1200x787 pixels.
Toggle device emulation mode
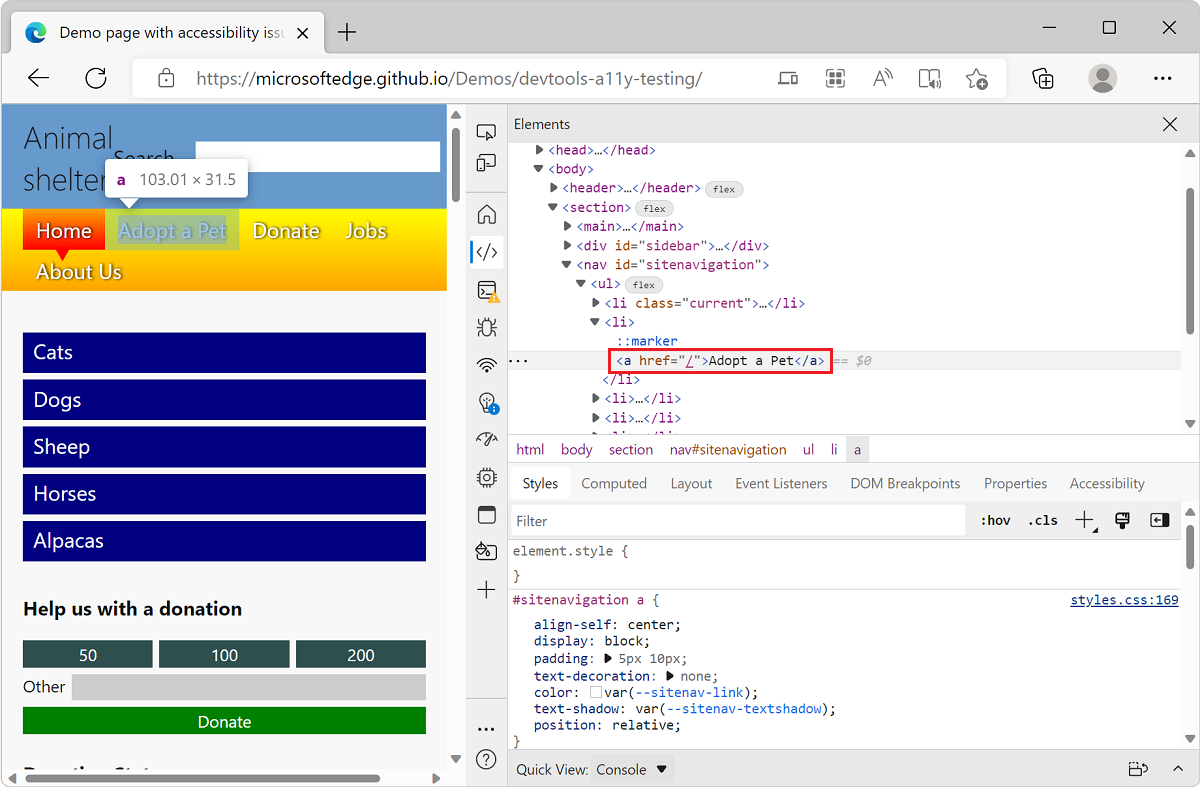tap(486, 163)
